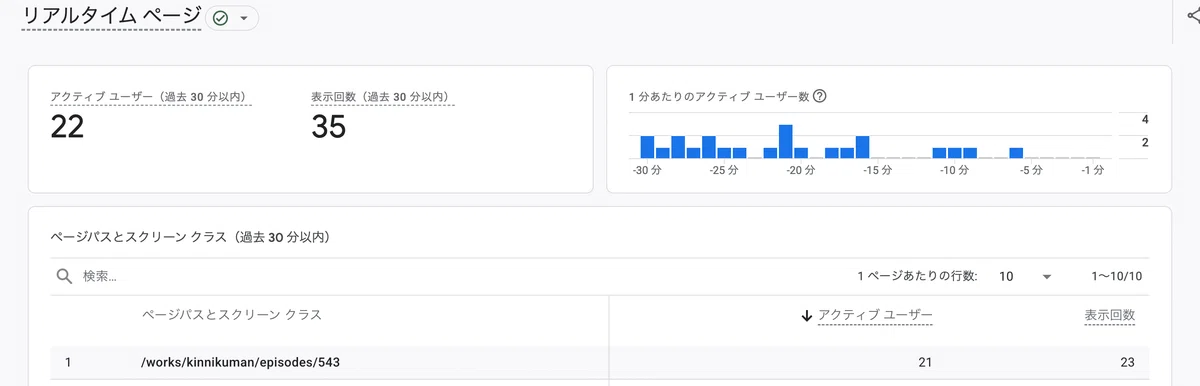Open the dropdown arrow beside the page title
The image size is (1200, 386).
(x=243, y=18)
